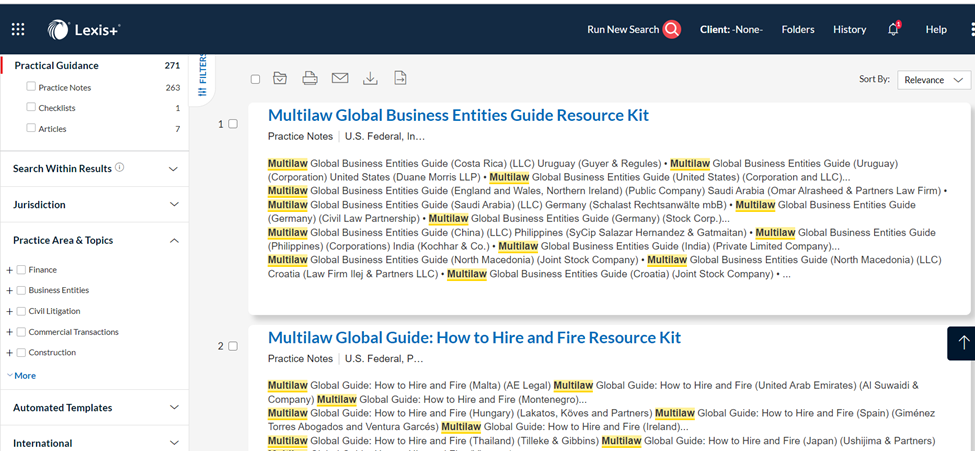The image size is (975, 451).
Task: Click the Civil Litigation topic label
Action: [54, 311]
